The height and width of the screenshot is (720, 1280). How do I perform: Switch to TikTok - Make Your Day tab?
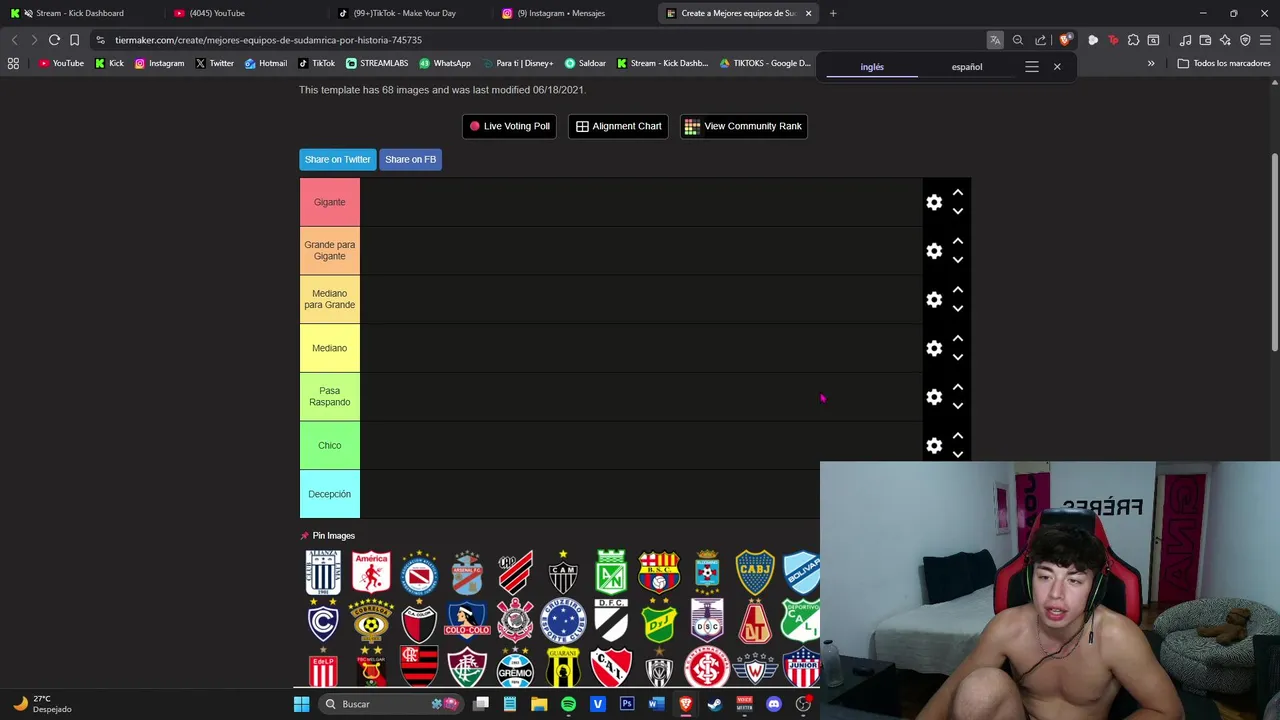tap(405, 13)
